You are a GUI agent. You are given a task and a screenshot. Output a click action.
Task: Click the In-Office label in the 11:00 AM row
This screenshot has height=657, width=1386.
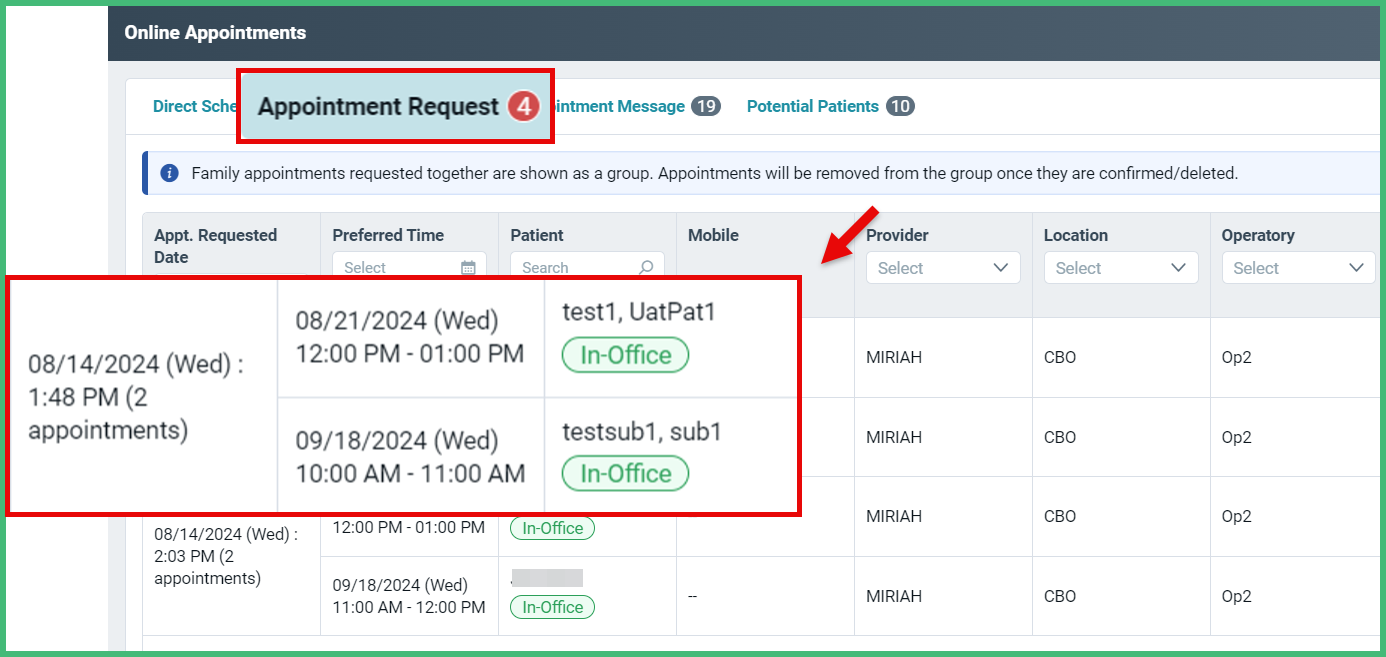[551, 607]
